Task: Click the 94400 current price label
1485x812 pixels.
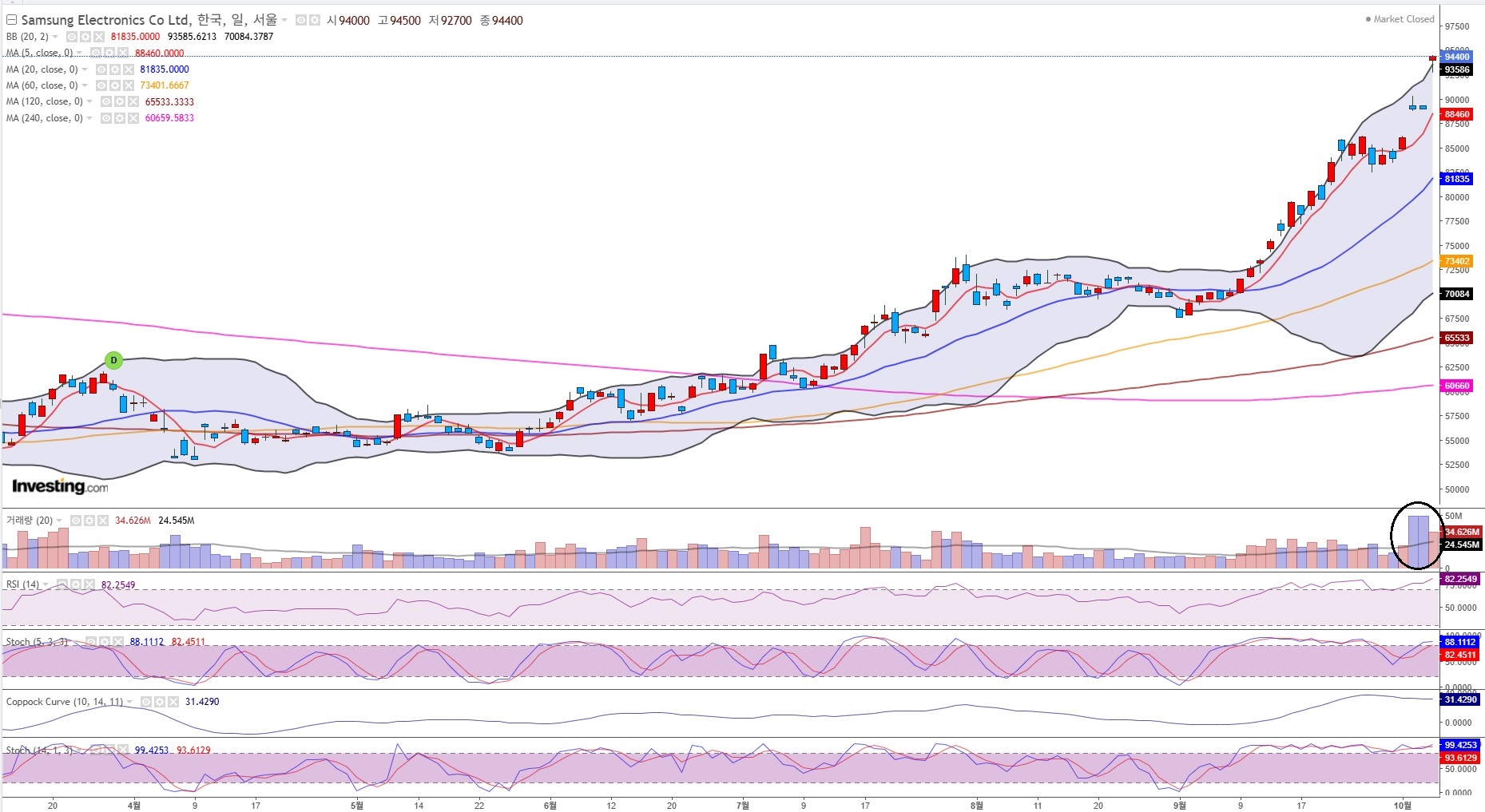Action: click(1457, 57)
